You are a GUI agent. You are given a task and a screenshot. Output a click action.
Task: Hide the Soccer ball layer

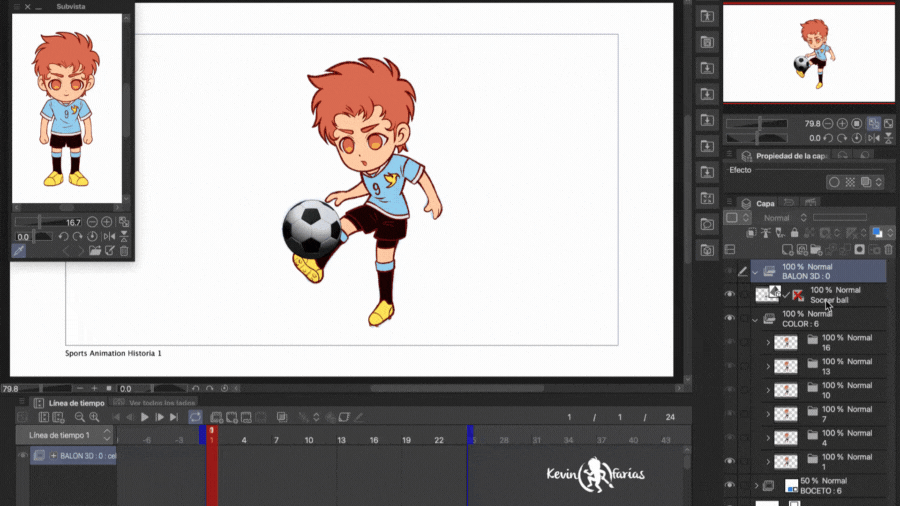pos(730,294)
